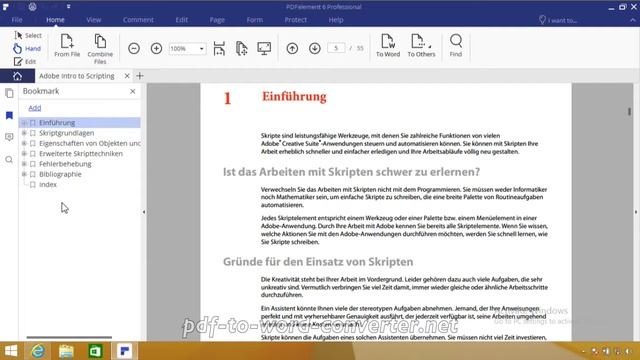Zoom out with the minus icon
Image resolution: width=640 pixels, height=360 pixels.
pyautogui.click(x=134, y=49)
